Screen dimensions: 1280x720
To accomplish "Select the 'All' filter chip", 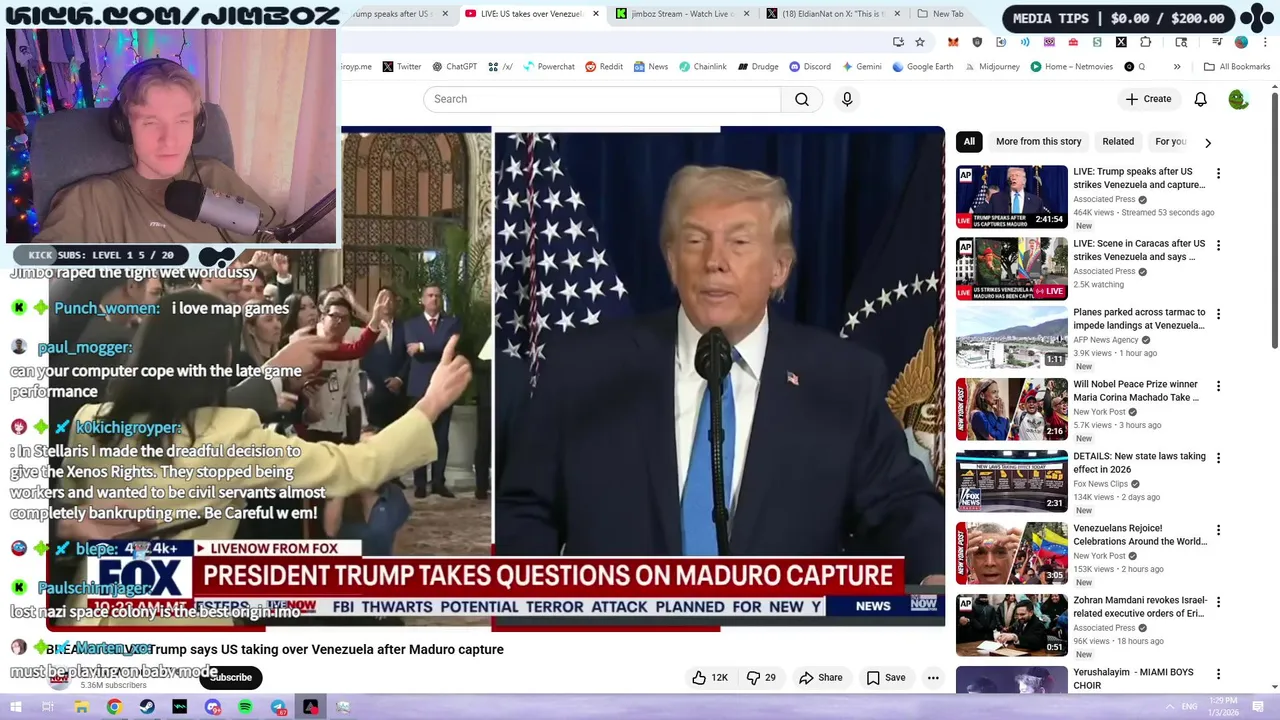I will pyautogui.click(x=969, y=142).
